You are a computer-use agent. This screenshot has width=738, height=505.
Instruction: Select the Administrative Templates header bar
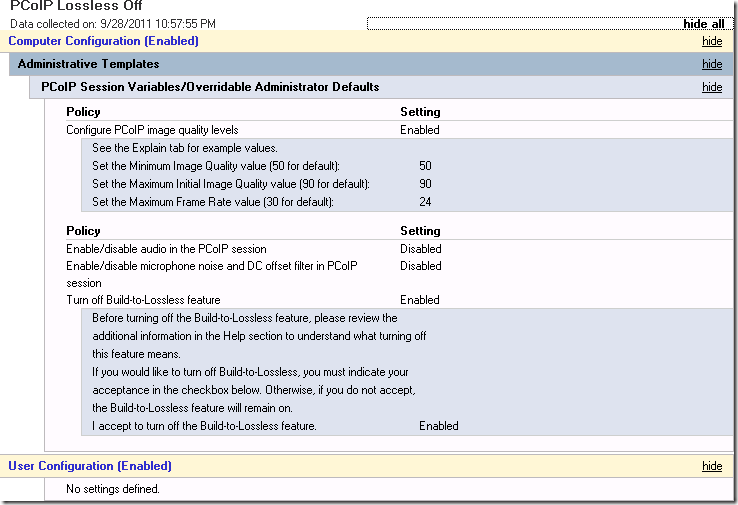tap(371, 64)
